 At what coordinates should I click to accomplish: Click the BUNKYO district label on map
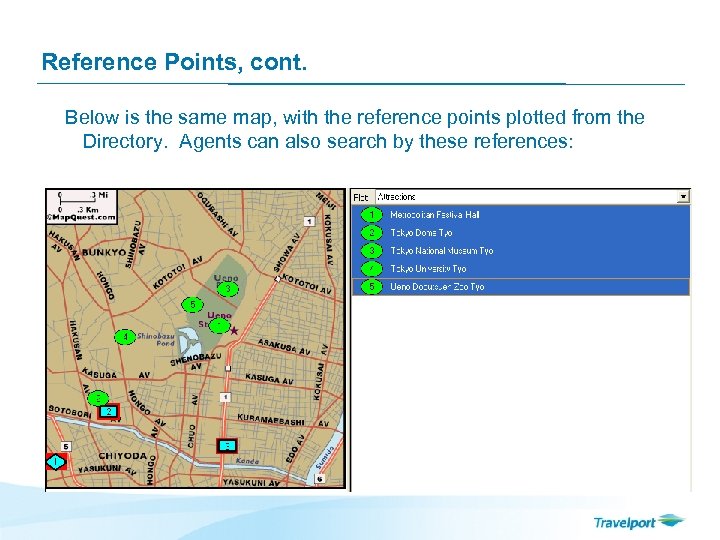pyautogui.click(x=104, y=253)
